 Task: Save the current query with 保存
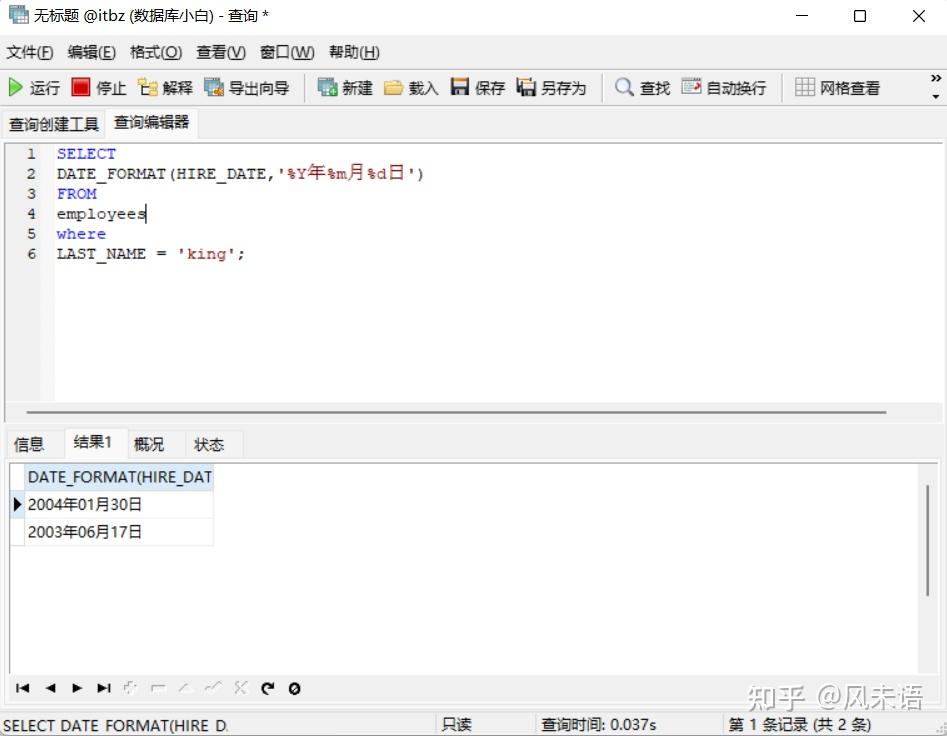pos(477,87)
